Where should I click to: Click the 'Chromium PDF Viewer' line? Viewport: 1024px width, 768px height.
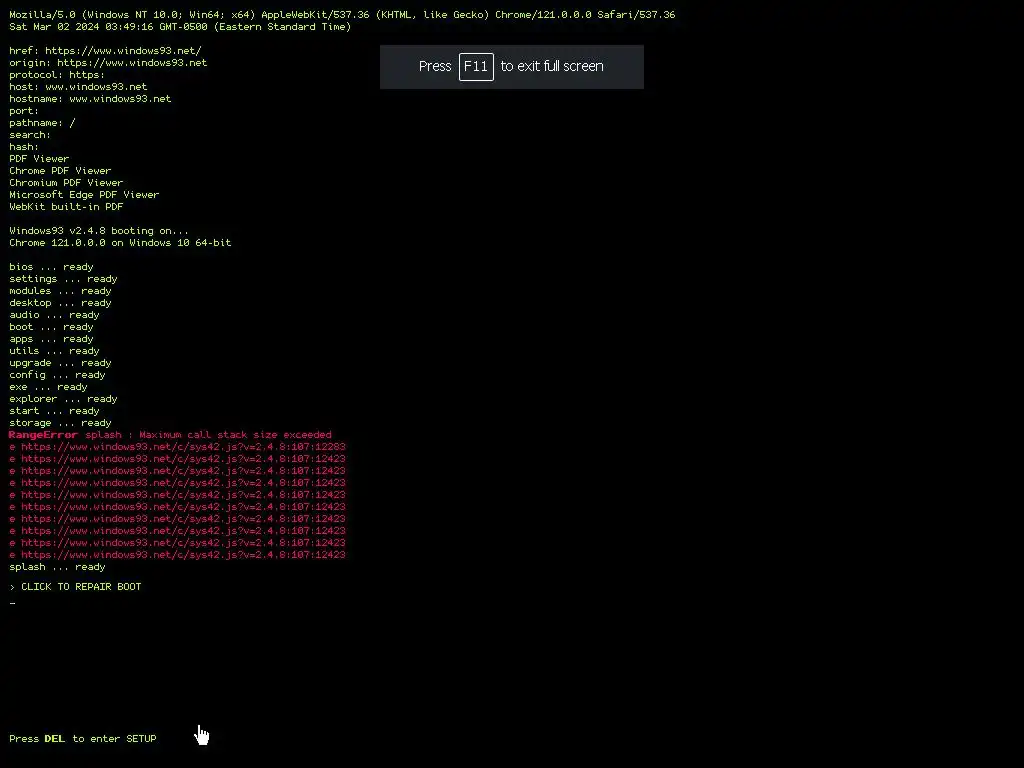[66, 183]
